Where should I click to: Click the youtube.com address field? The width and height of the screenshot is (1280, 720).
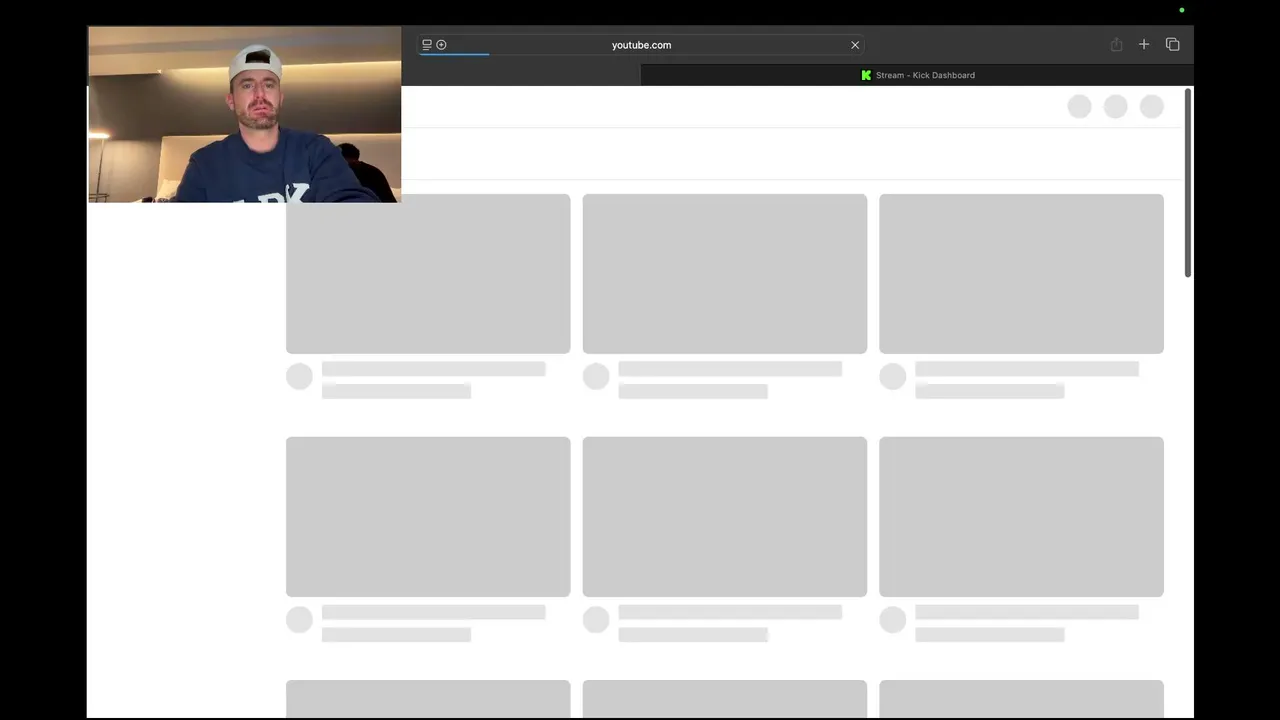coord(641,45)
